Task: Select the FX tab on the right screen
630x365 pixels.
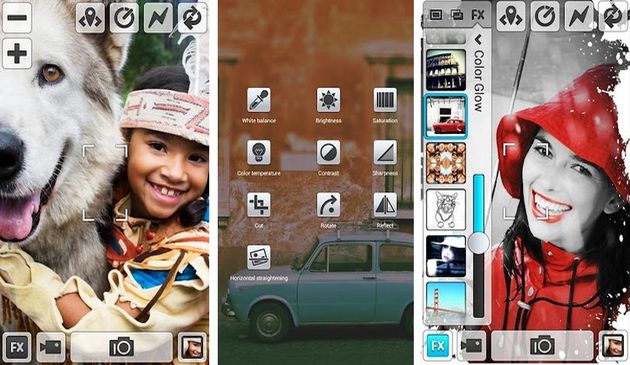Action: pyautogui.click(x=478, y=15)
